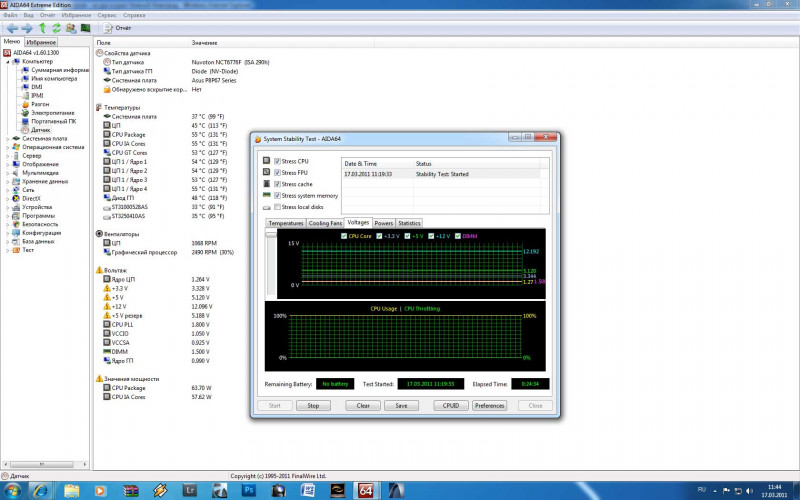Click the users toolbar icon

click(x=71, y=28)
